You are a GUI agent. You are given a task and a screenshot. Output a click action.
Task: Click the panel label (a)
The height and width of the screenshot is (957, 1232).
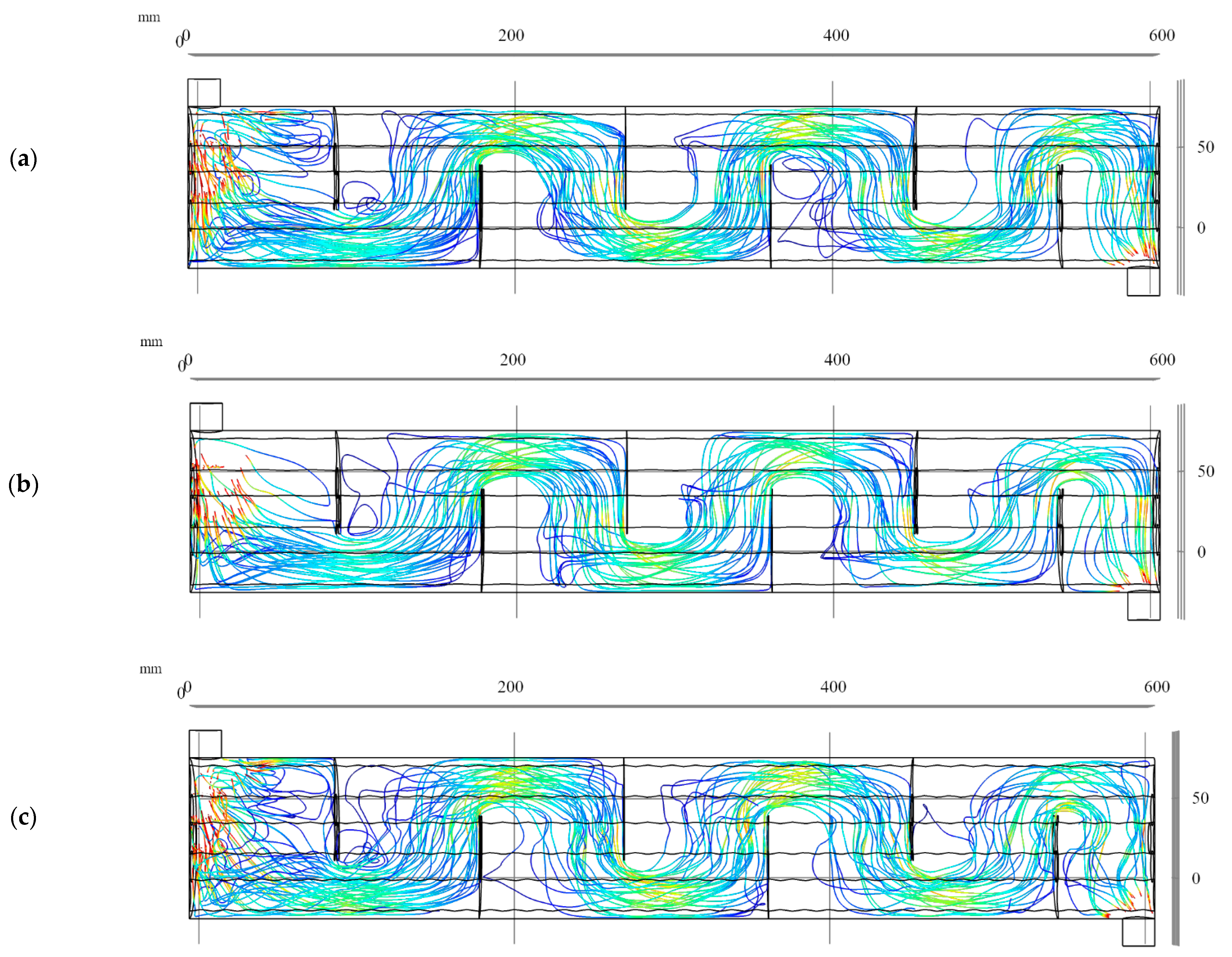coord(24,159)
